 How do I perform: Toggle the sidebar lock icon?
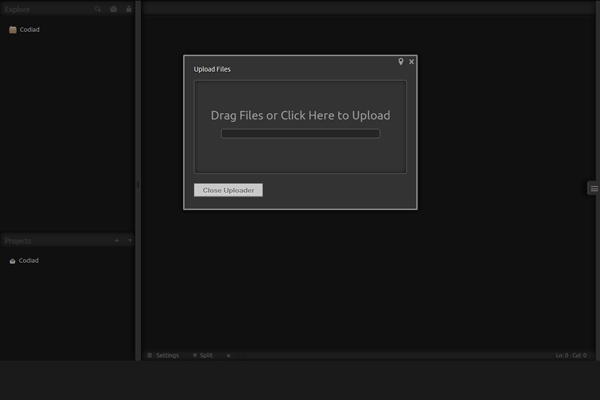[x=128, y=8]
